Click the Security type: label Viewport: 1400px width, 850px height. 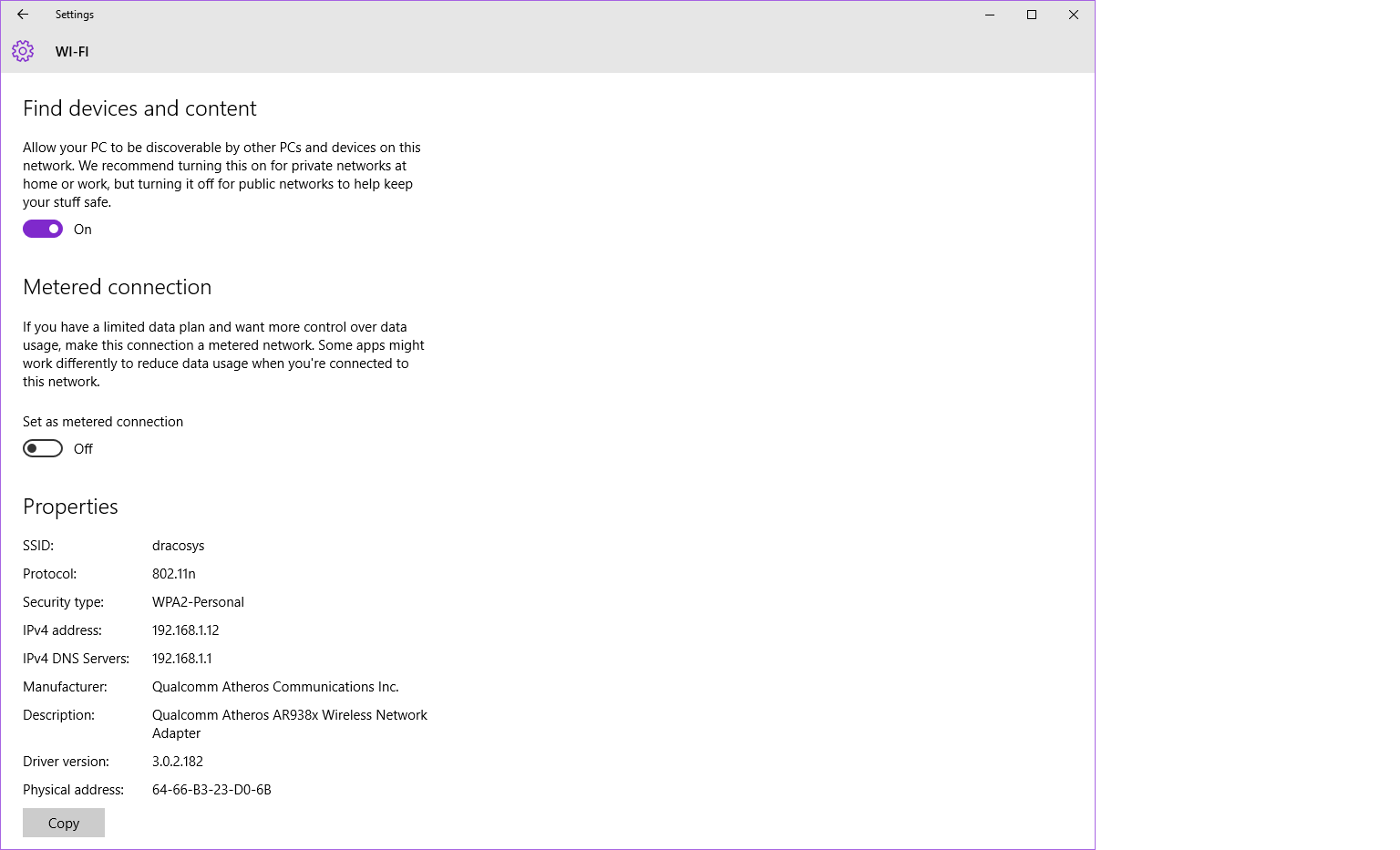pos(64,602)
